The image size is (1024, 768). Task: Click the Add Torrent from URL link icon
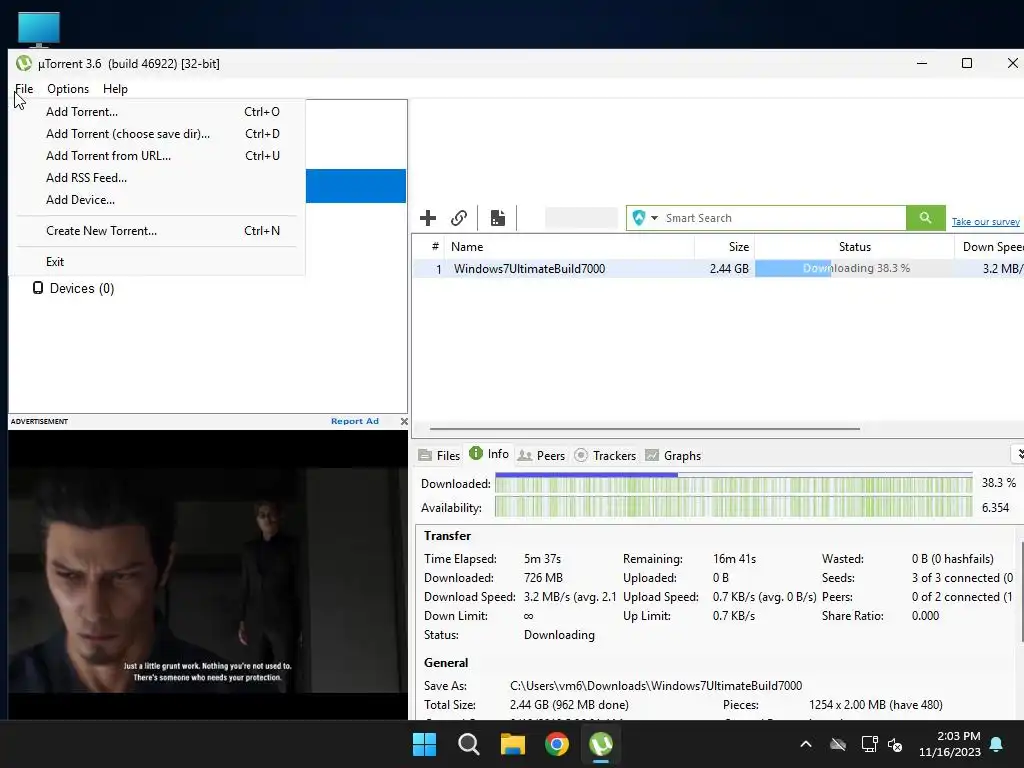(x=459, y=218)
